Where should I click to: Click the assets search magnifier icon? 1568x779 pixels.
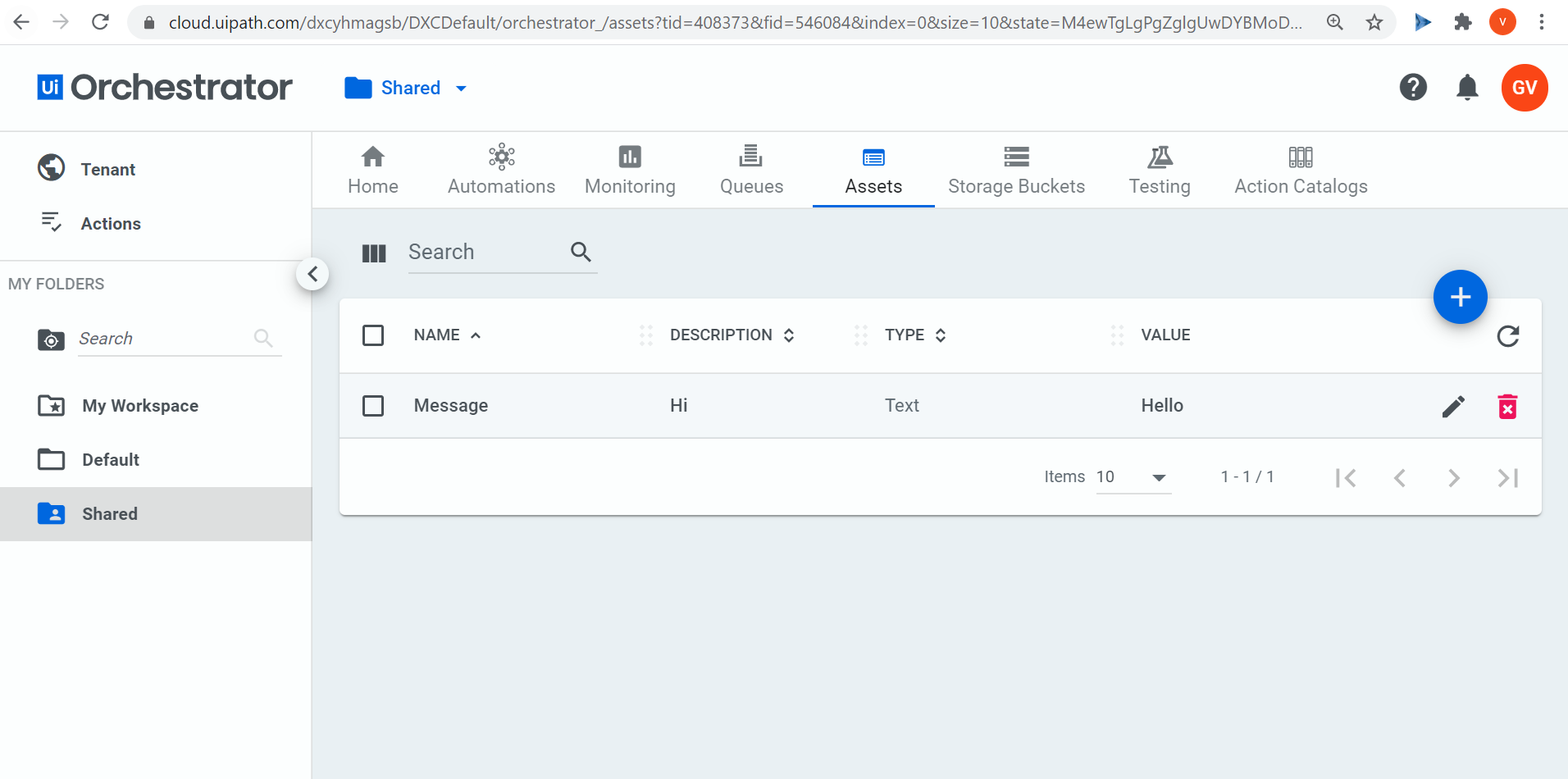click(x=581, y=252)
